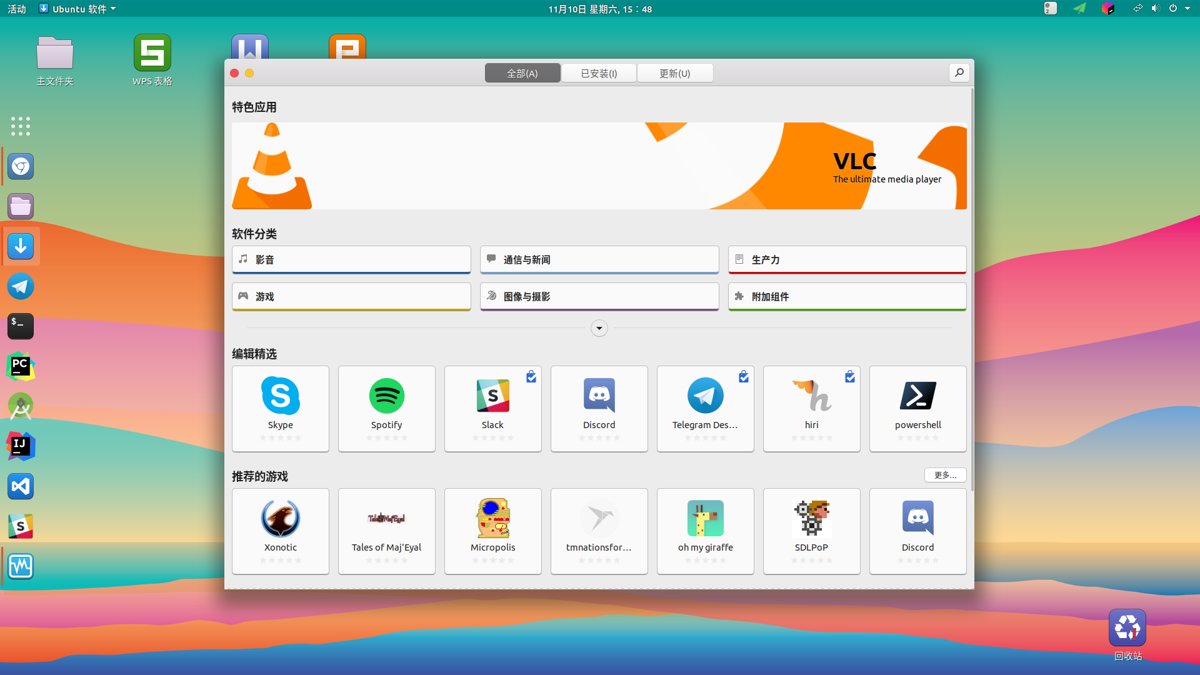Image resolution: width=1200 pixels, height=675 pixels.
Task: Click Ubuntu Software download icon in dock
Action: click(x=21, y=246)
